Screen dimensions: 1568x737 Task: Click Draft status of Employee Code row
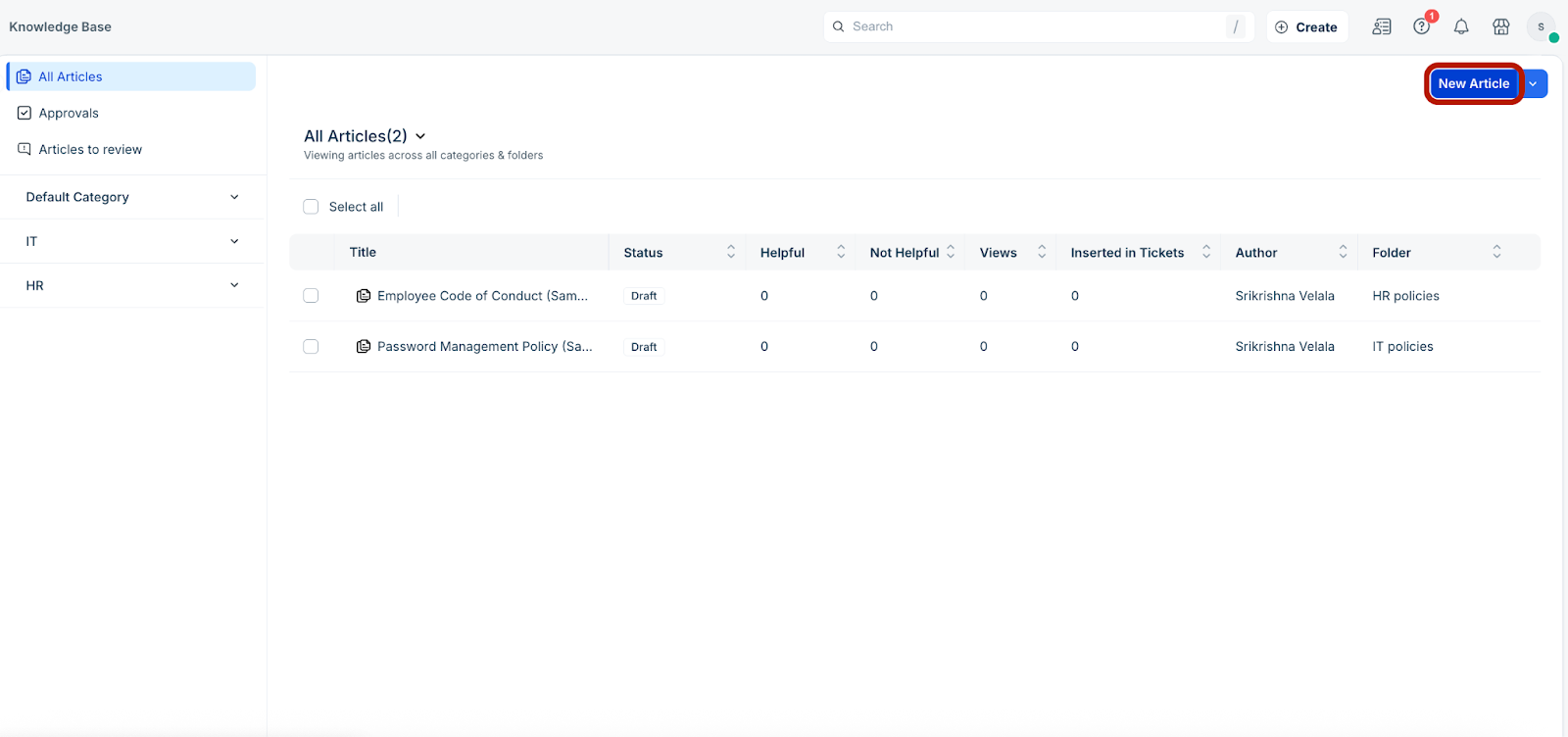[x=644, y=296]
